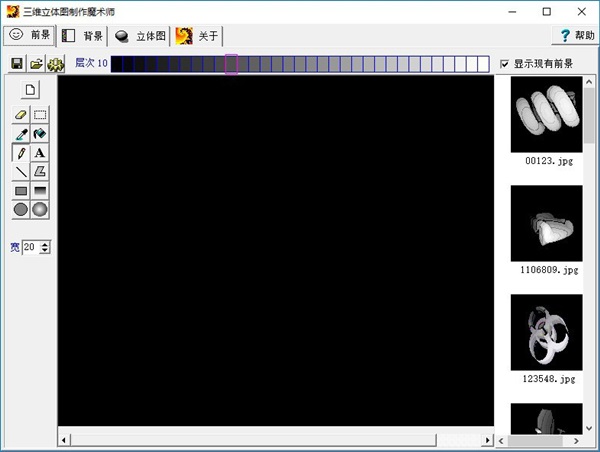Open the 立体图 tab
The width and height of the screenshot is (600, 452).
(x=141, y=35)
